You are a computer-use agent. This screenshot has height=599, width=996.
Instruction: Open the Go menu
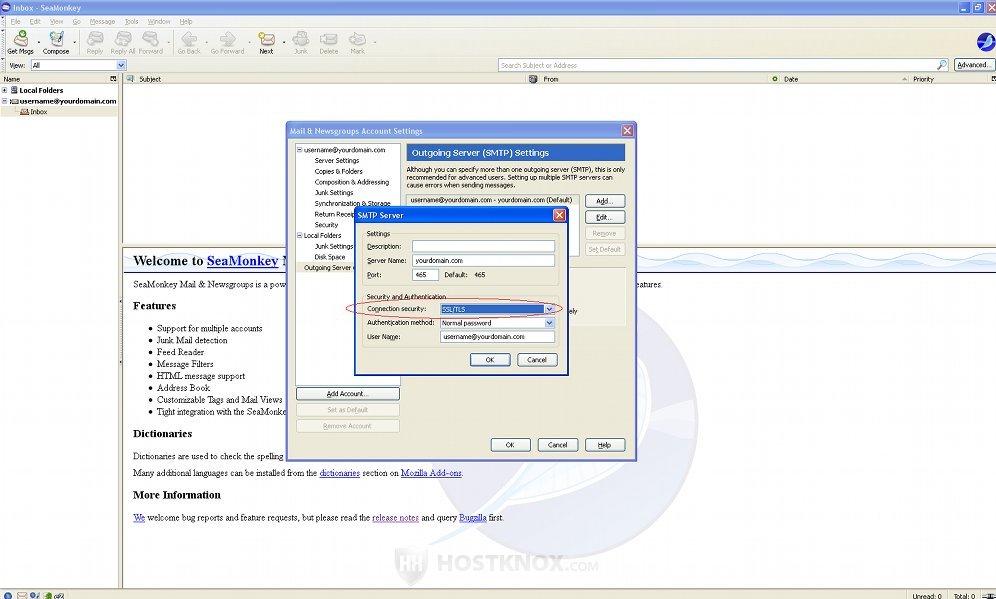[x=76, y=22]
